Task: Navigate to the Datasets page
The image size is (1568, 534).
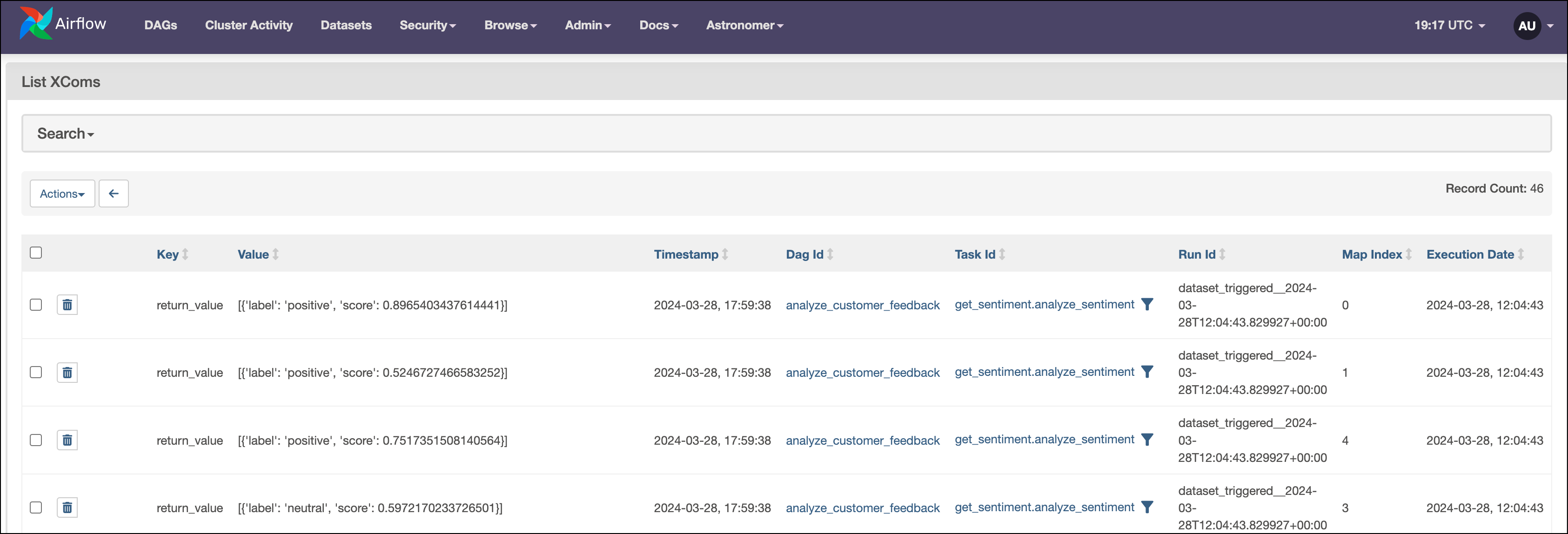Action: pos(346,26)
